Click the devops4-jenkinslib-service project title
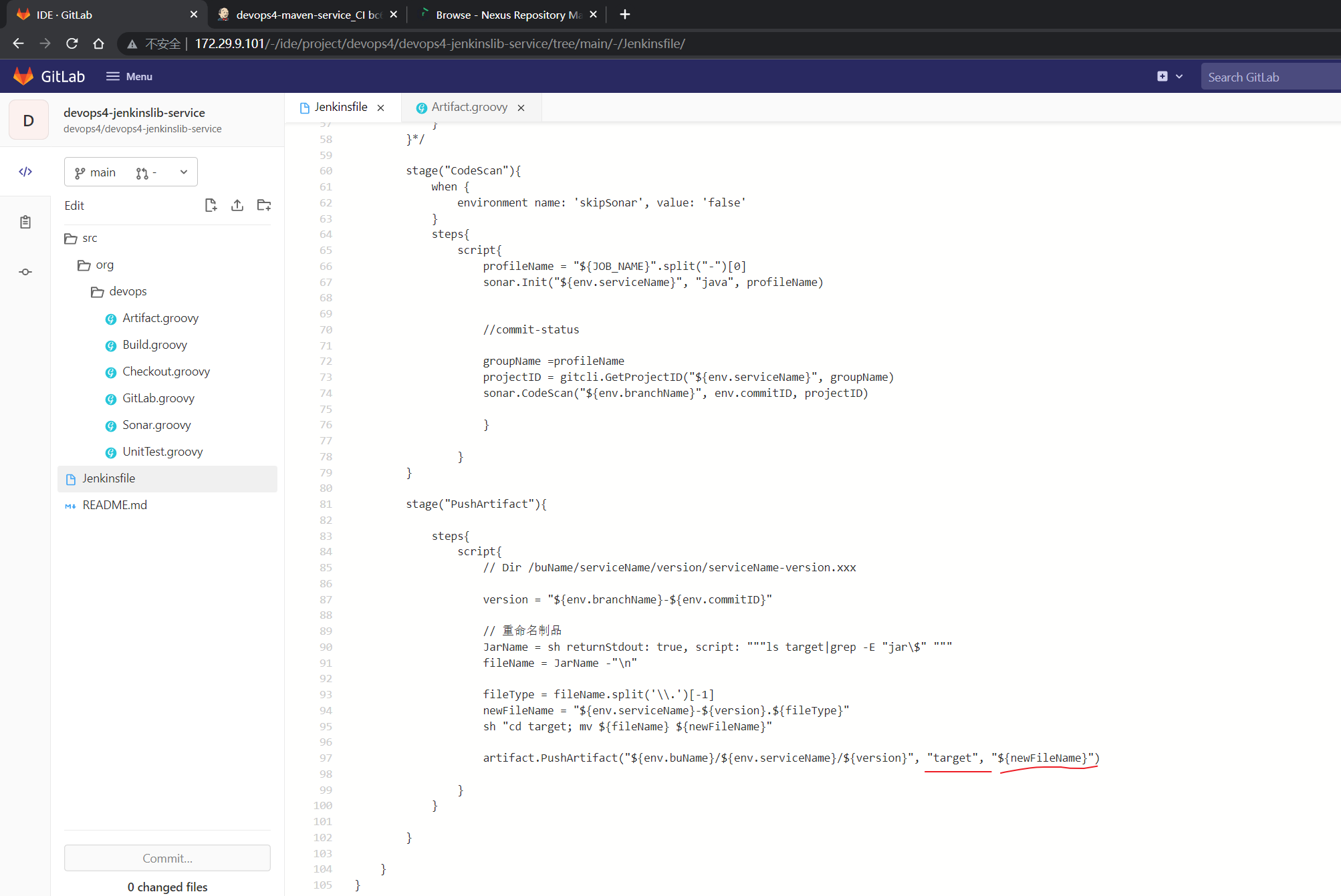Screen dimensions: 1341x896 (x=134, y=112)
